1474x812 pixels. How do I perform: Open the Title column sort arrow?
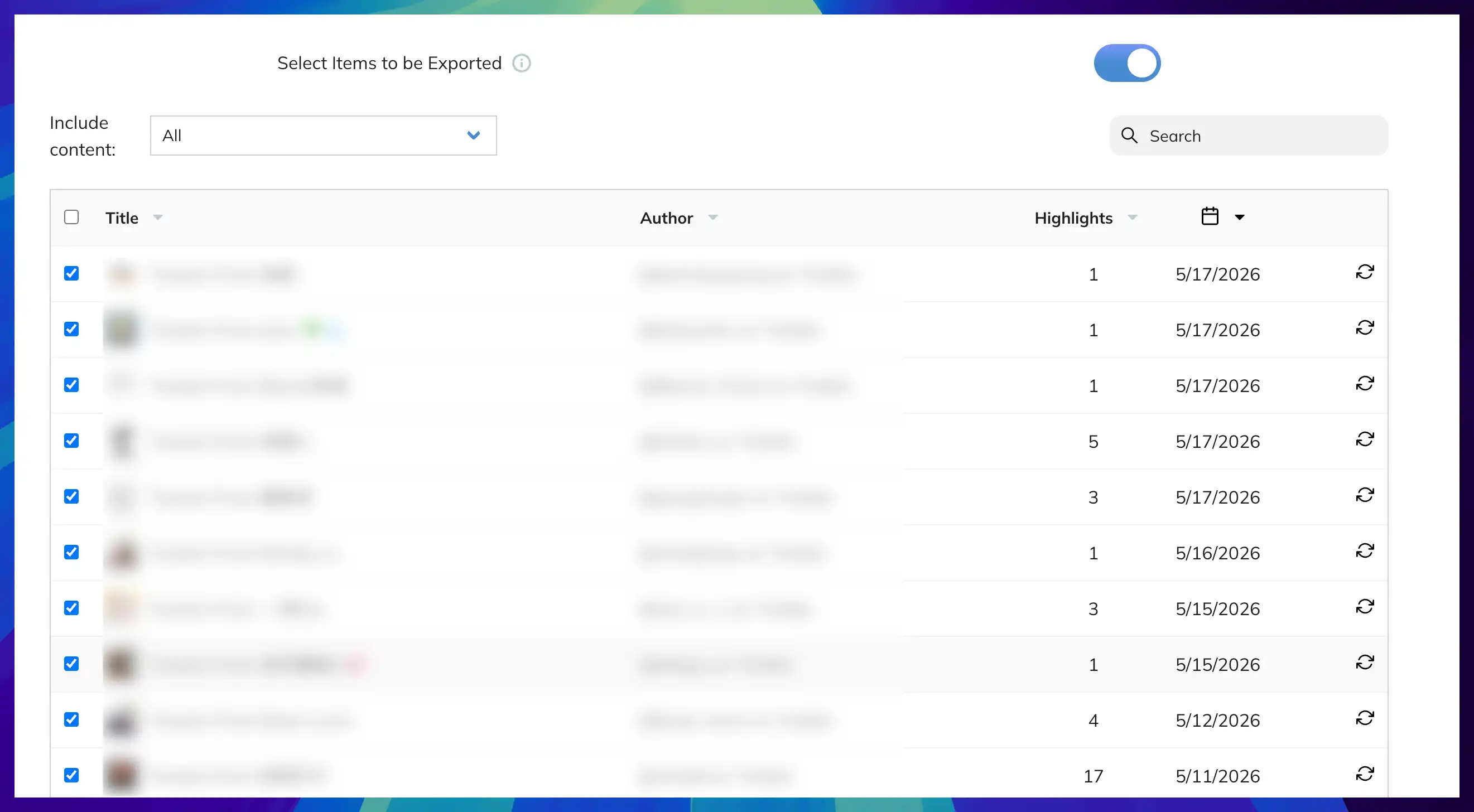pos(158,217)
